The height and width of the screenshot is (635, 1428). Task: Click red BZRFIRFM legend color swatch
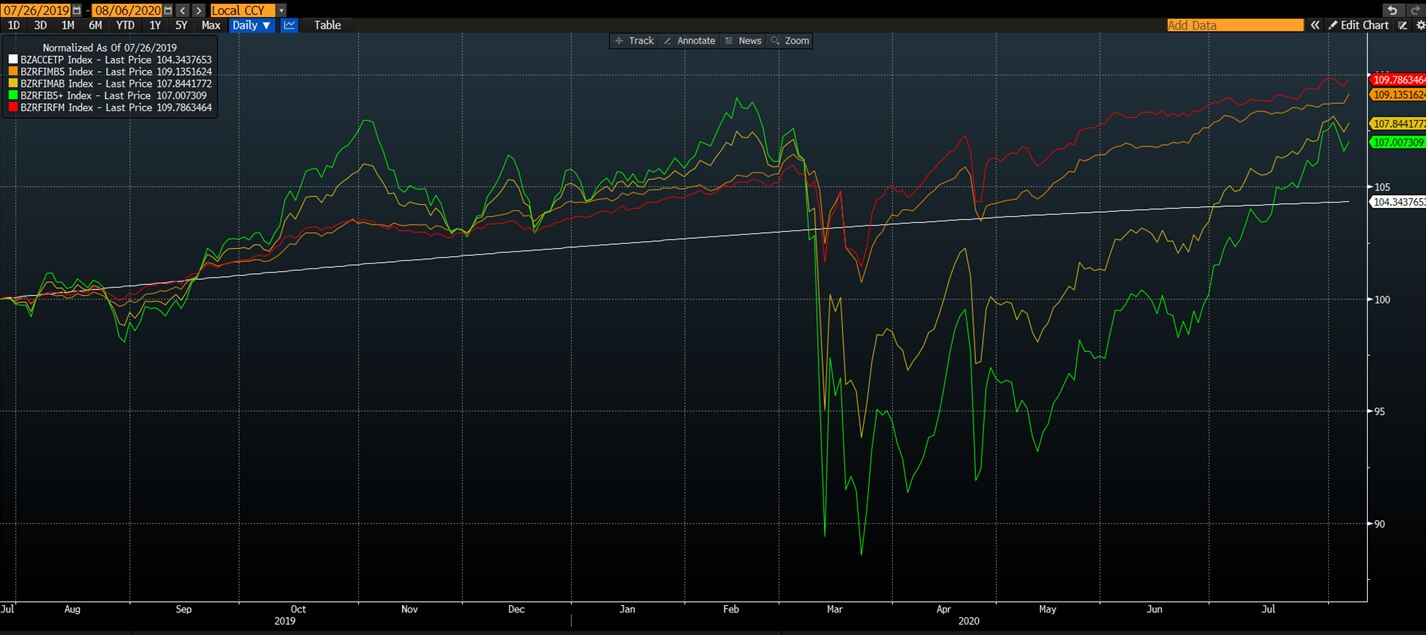point(13,107)
